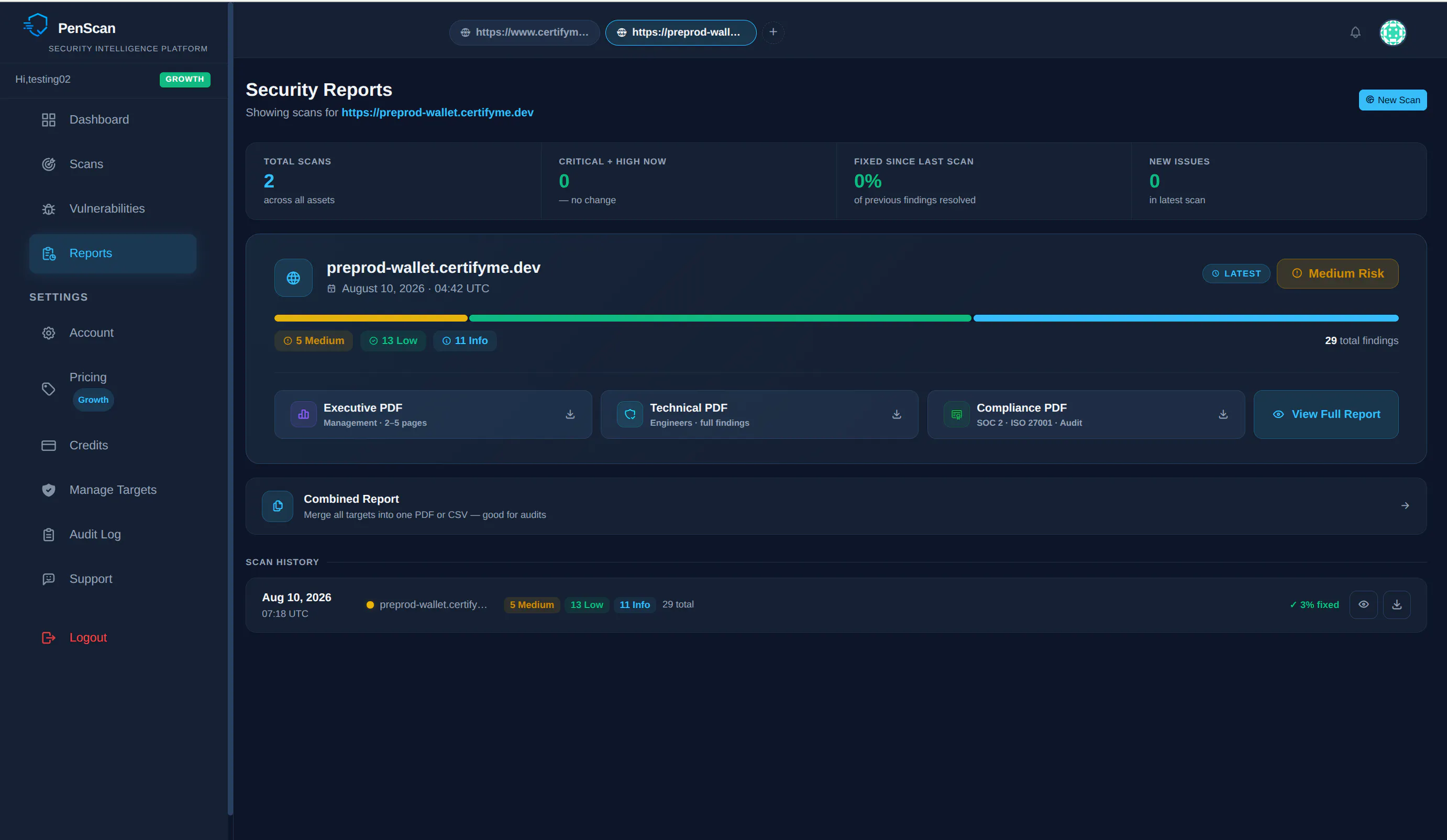Select the https://preprod-wall... target tab
The width and height of the screenshot is (1447, 840).
[x=681, y=32]
